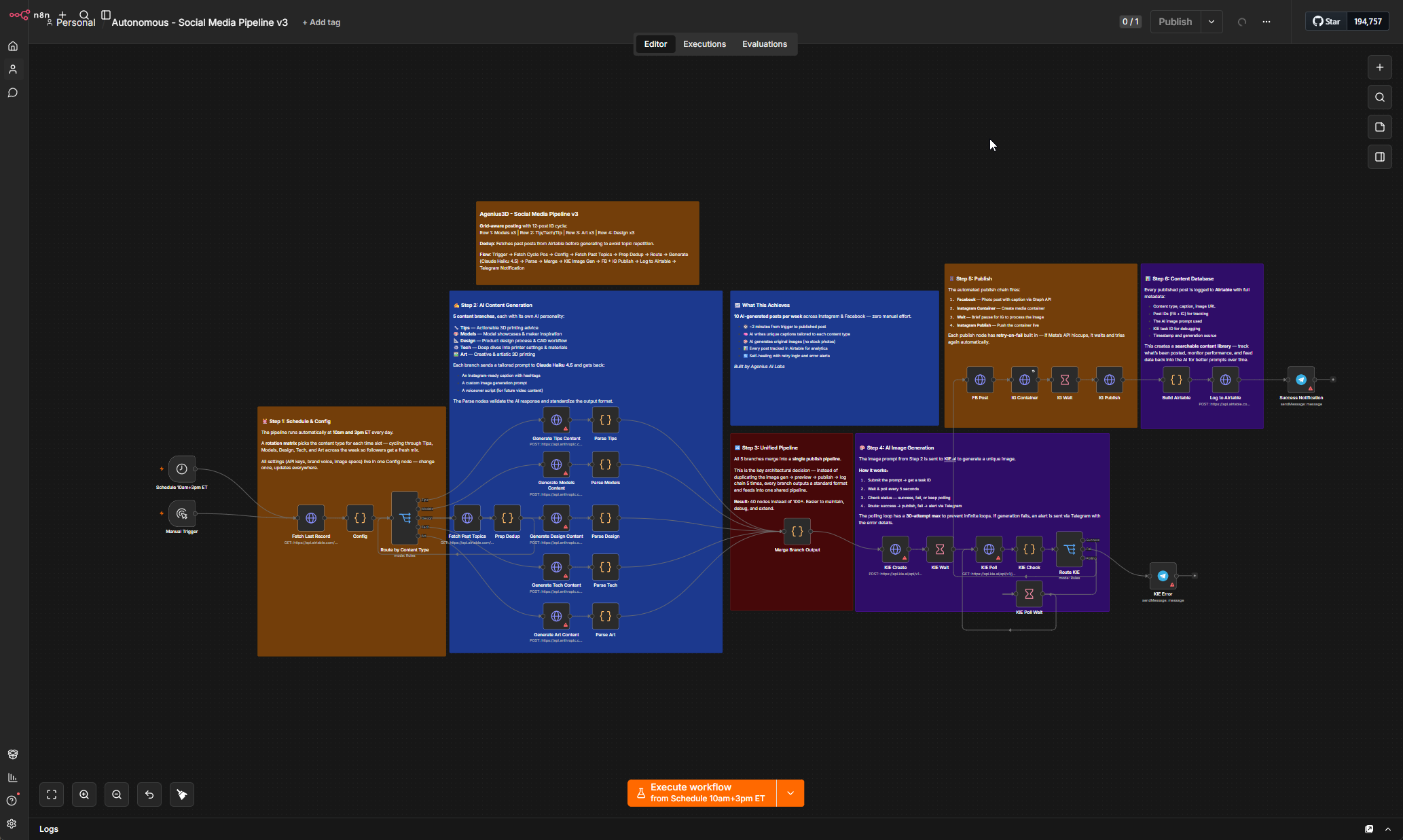Open the Personal user icon in sidebar
This screenshot has height=840, width=1403.
[x=13, y=69]
